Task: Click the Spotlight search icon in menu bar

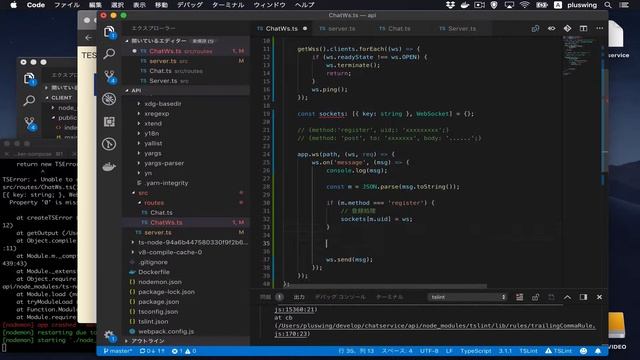Action: coord(608,5)
